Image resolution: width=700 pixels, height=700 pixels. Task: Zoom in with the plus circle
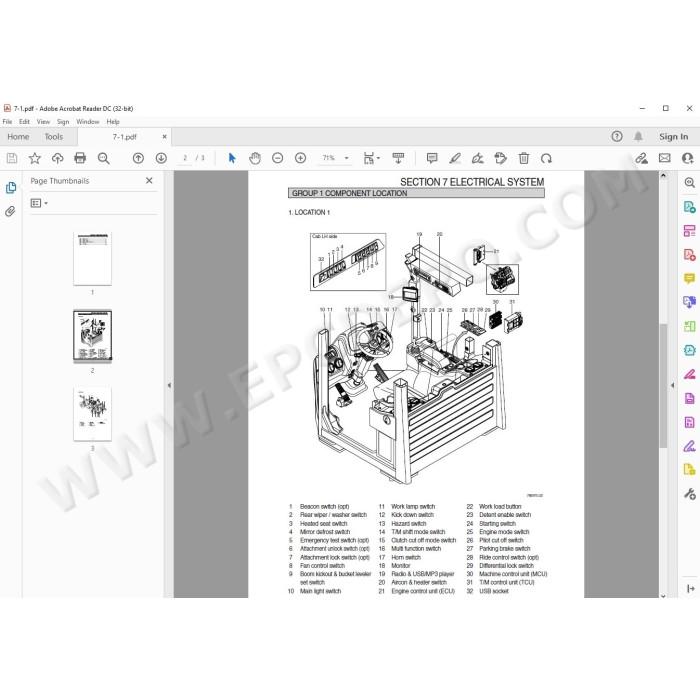click(300, 158)
